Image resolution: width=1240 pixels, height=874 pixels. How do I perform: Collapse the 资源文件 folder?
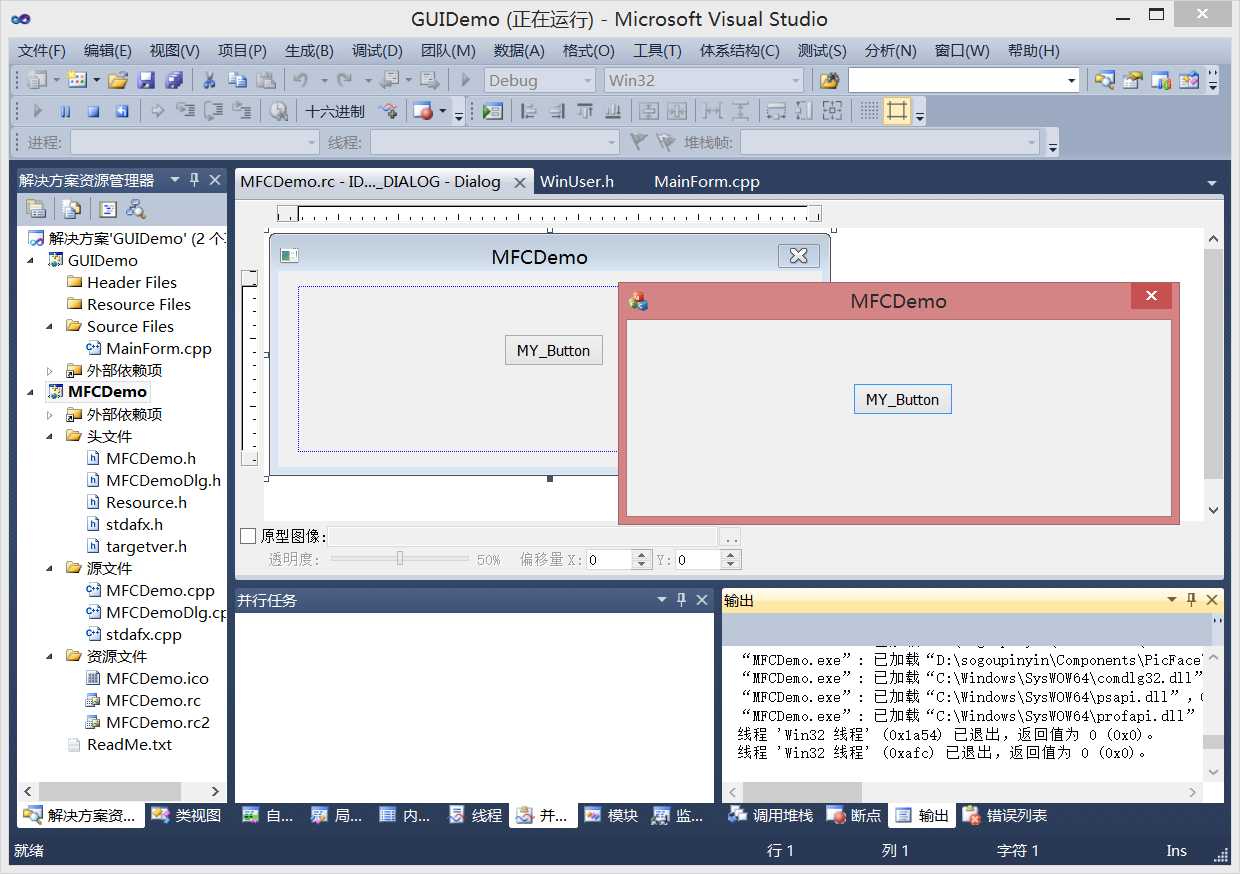coord(50,657)
